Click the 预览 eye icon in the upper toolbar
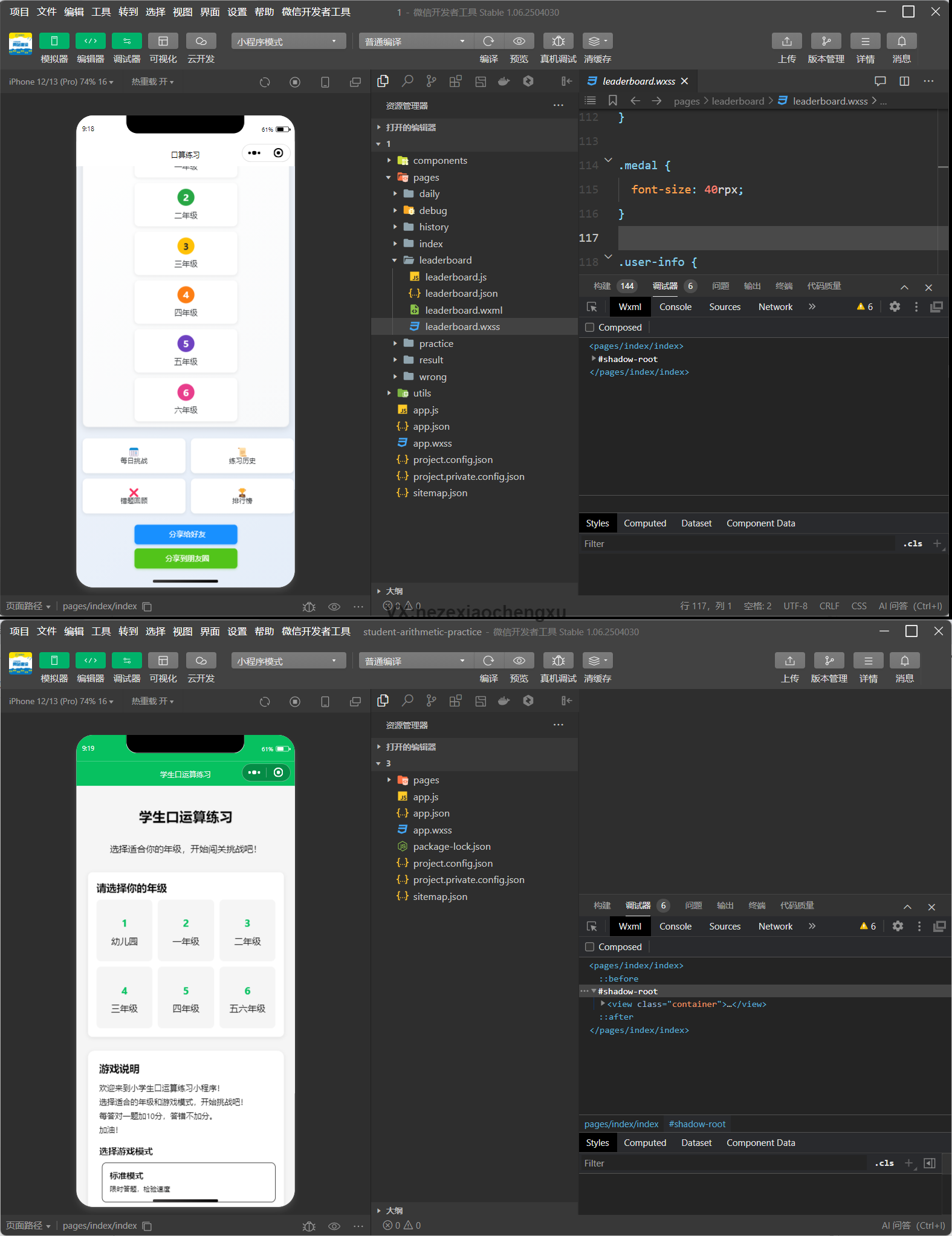 click(x=519, y=41)
